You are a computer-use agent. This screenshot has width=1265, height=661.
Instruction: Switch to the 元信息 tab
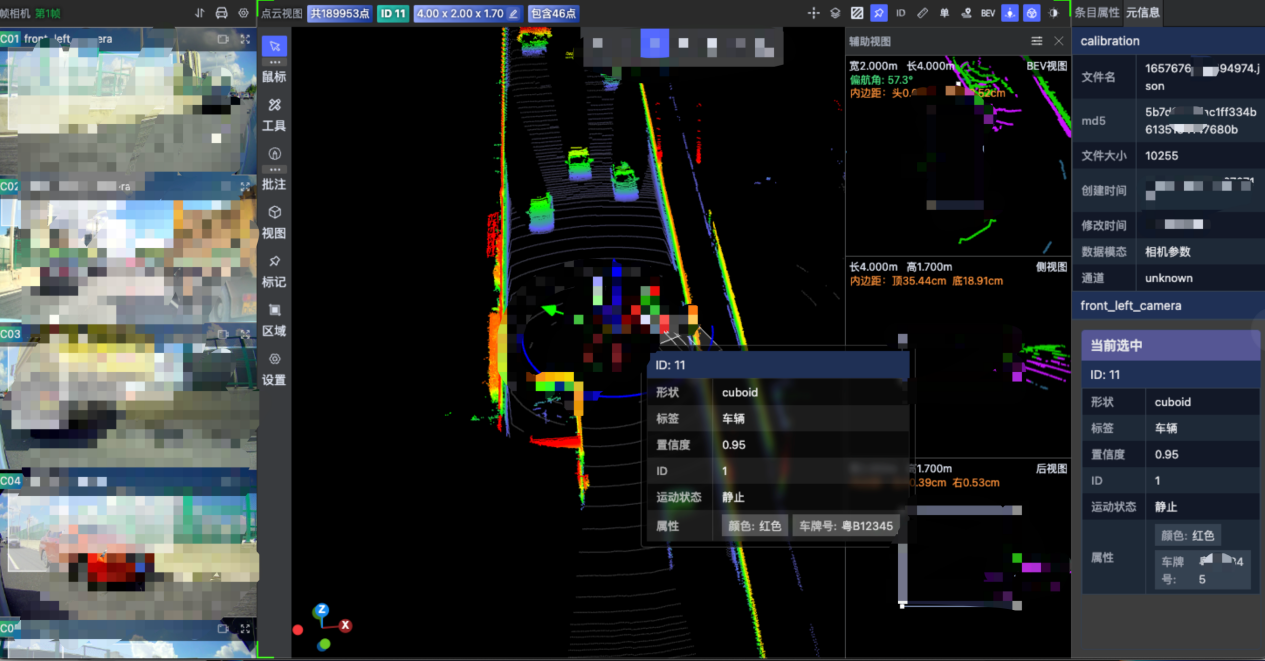1143,13
